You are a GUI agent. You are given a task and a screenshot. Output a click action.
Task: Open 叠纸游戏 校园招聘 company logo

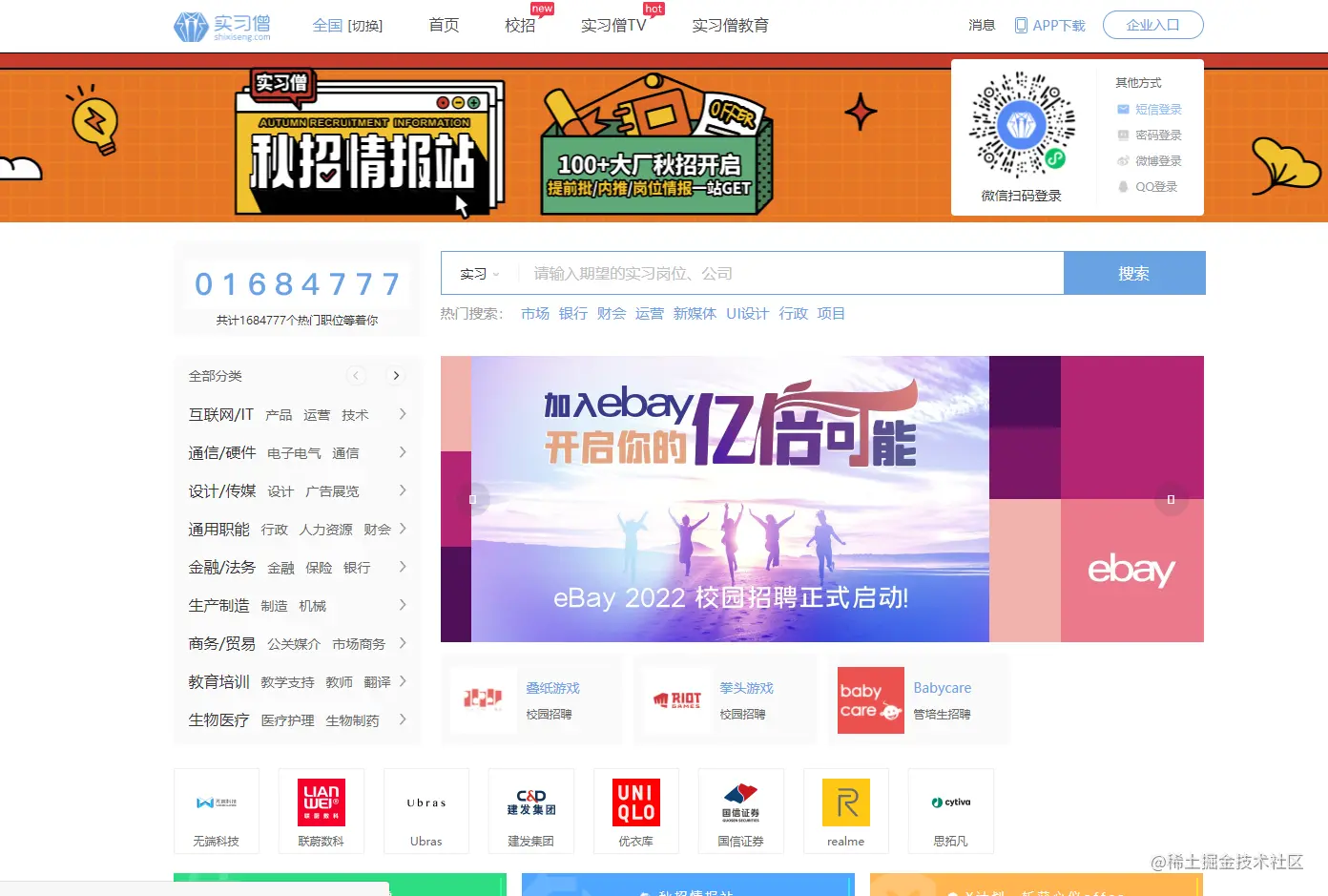(483, 699)
